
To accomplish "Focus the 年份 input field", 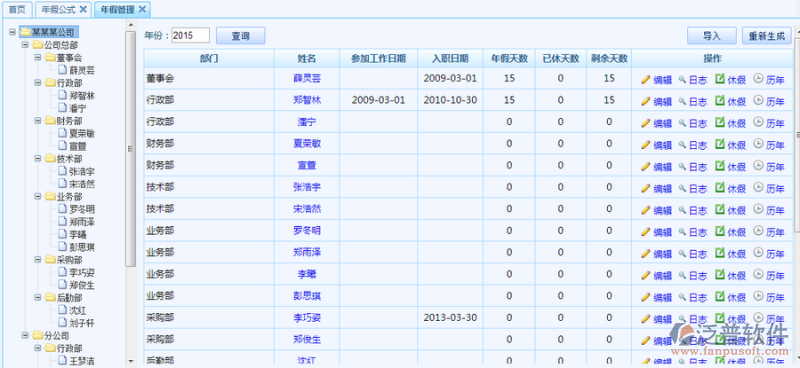I will 190,35.
